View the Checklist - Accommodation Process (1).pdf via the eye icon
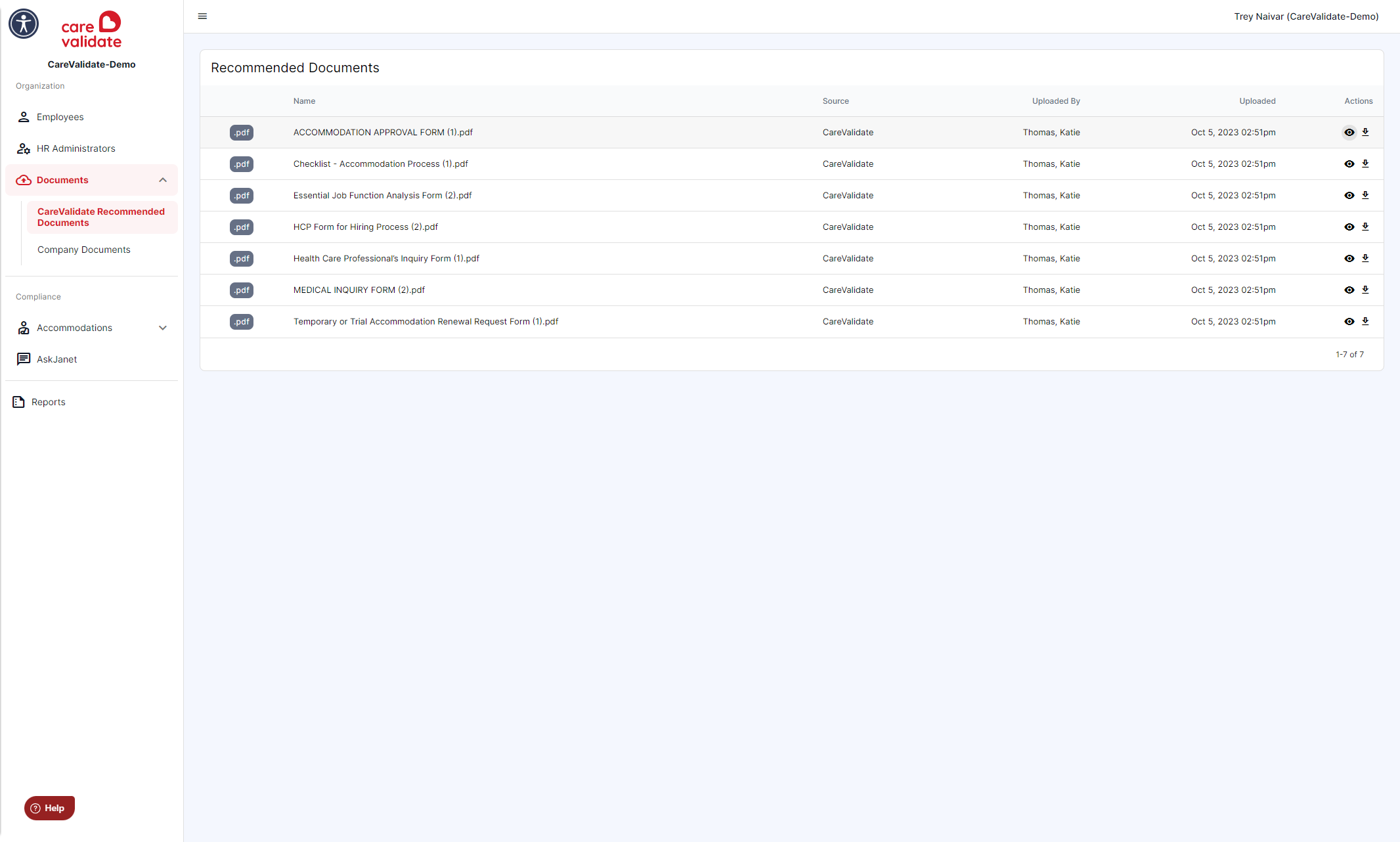 tap(1349, 164)
